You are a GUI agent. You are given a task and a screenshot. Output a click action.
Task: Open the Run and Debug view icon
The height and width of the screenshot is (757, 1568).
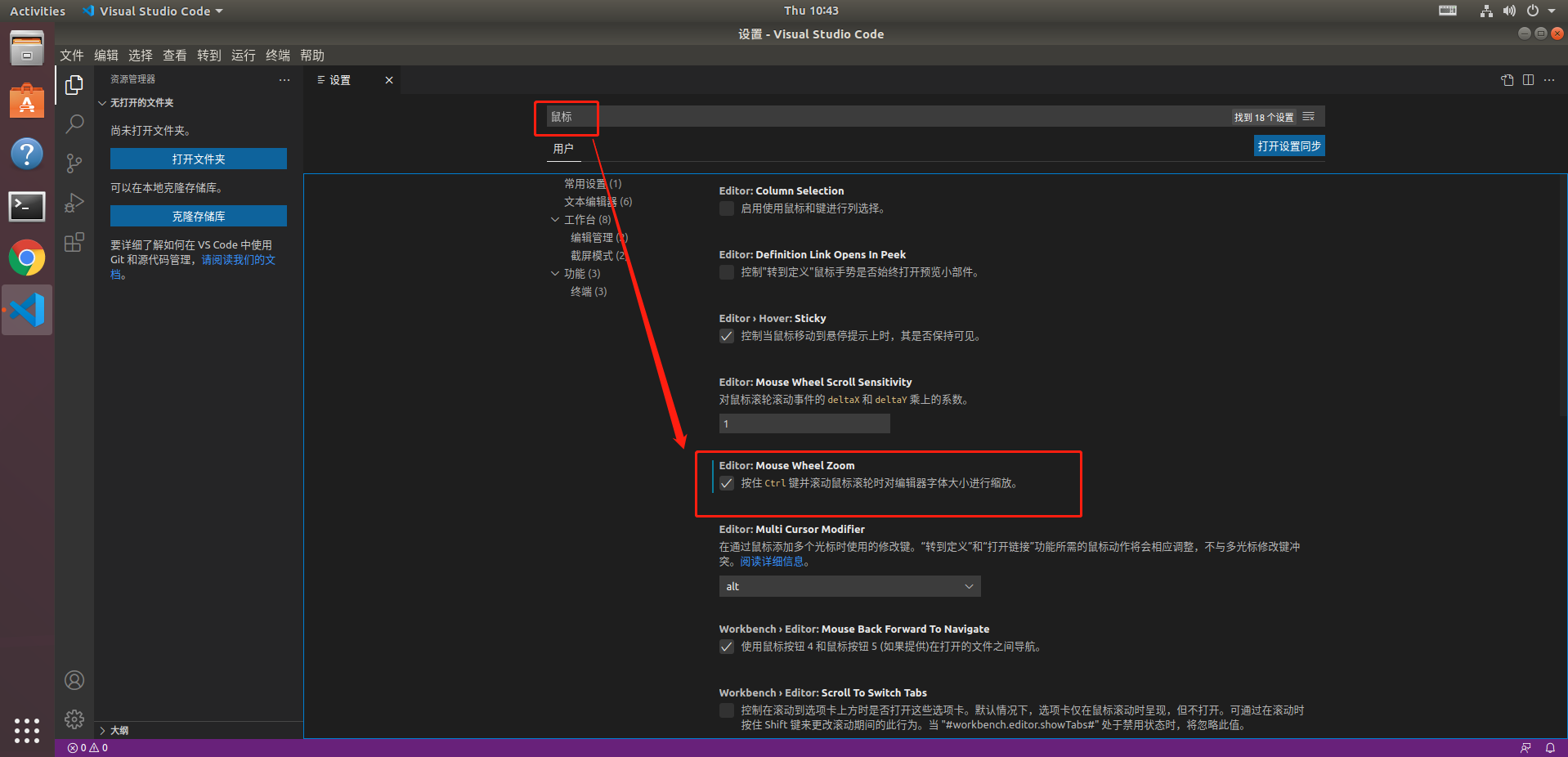pos(74,203)
